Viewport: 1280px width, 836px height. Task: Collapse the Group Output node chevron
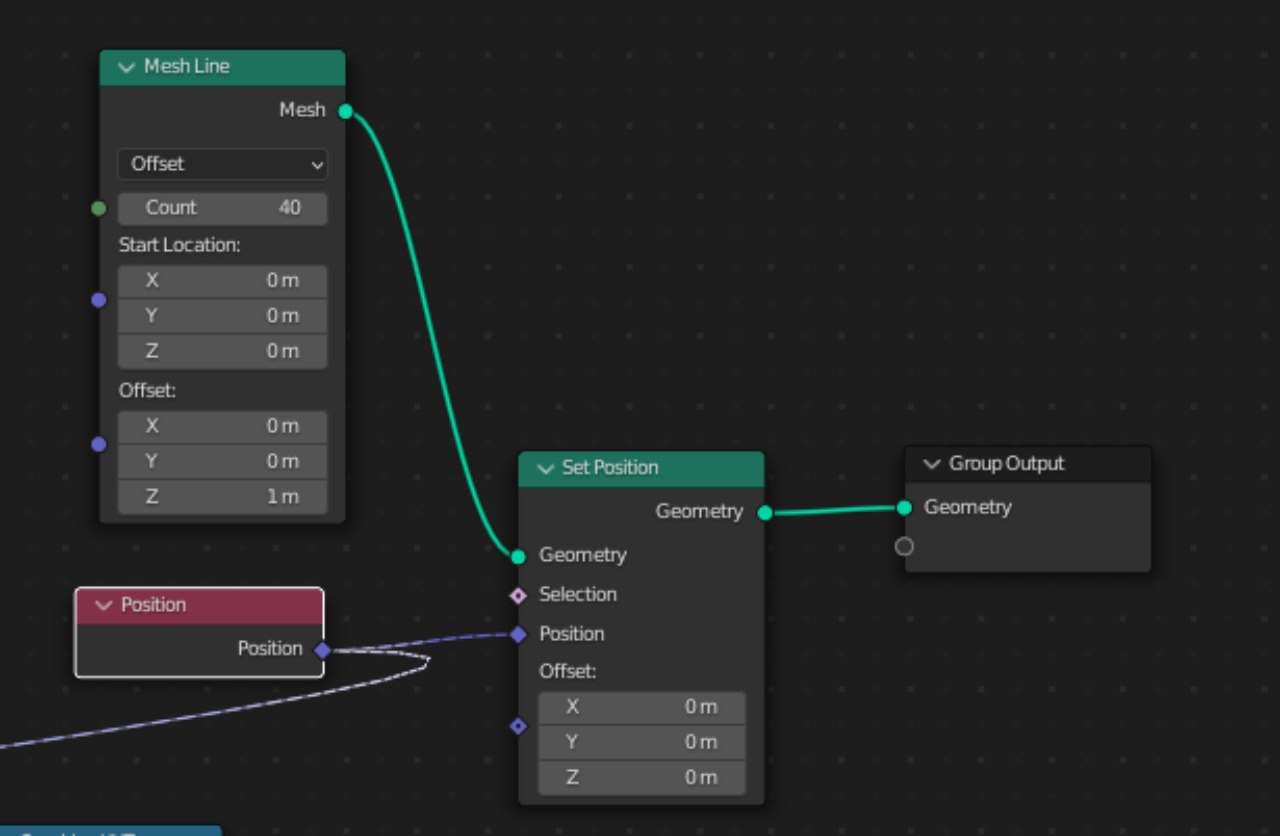click(932, 464)
